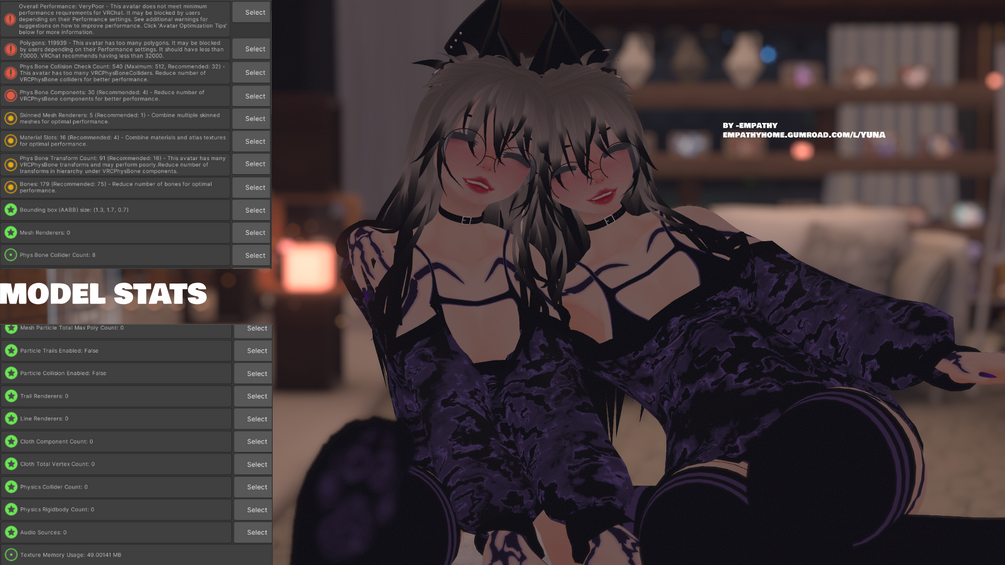Click the error icon for Phys Bone Collision Check Count
Screen dimensions: 1005x565
pyautogui.click(x=10, y=73)
